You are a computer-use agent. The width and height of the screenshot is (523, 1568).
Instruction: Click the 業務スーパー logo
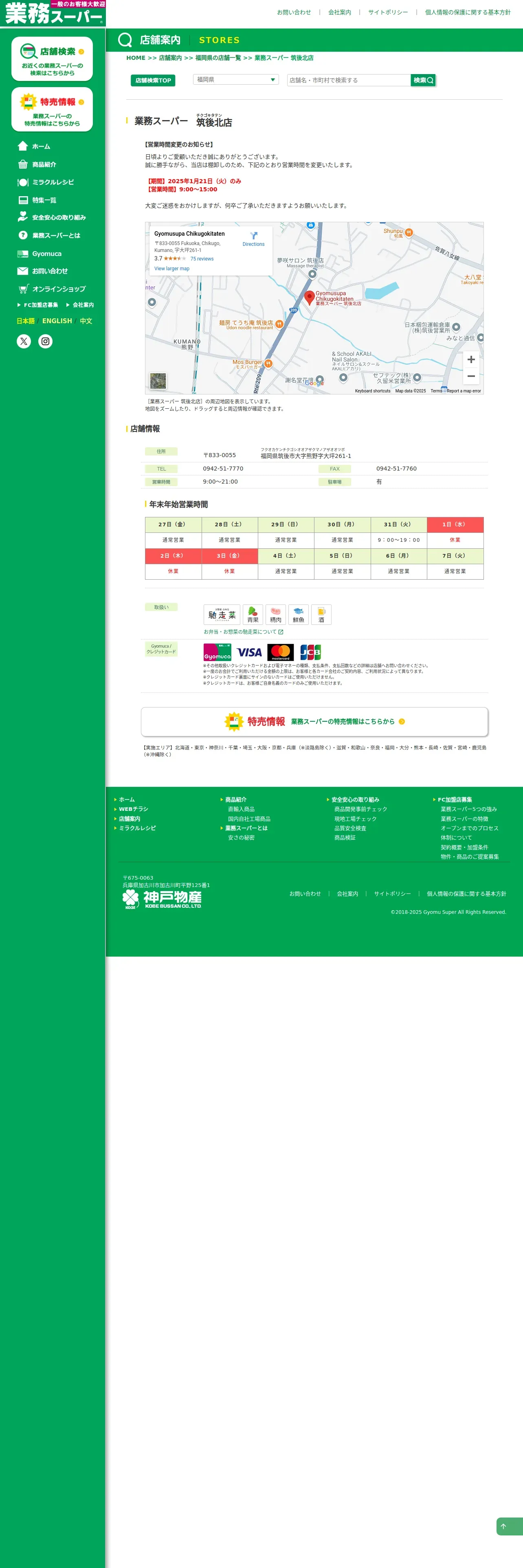(x=53, y=13)
